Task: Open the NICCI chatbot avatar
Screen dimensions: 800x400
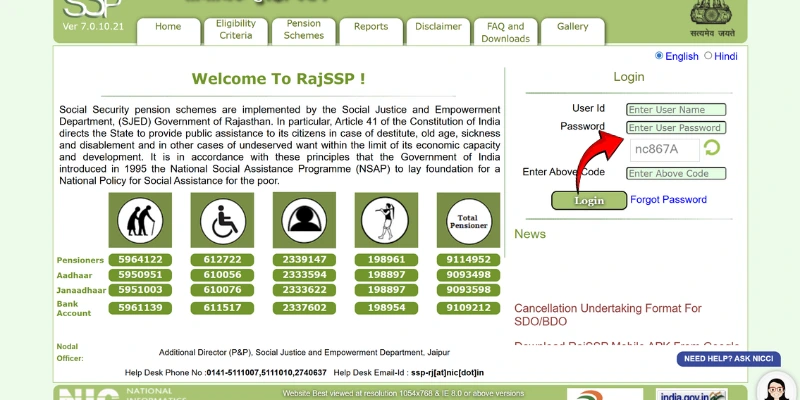Action: 777,388
